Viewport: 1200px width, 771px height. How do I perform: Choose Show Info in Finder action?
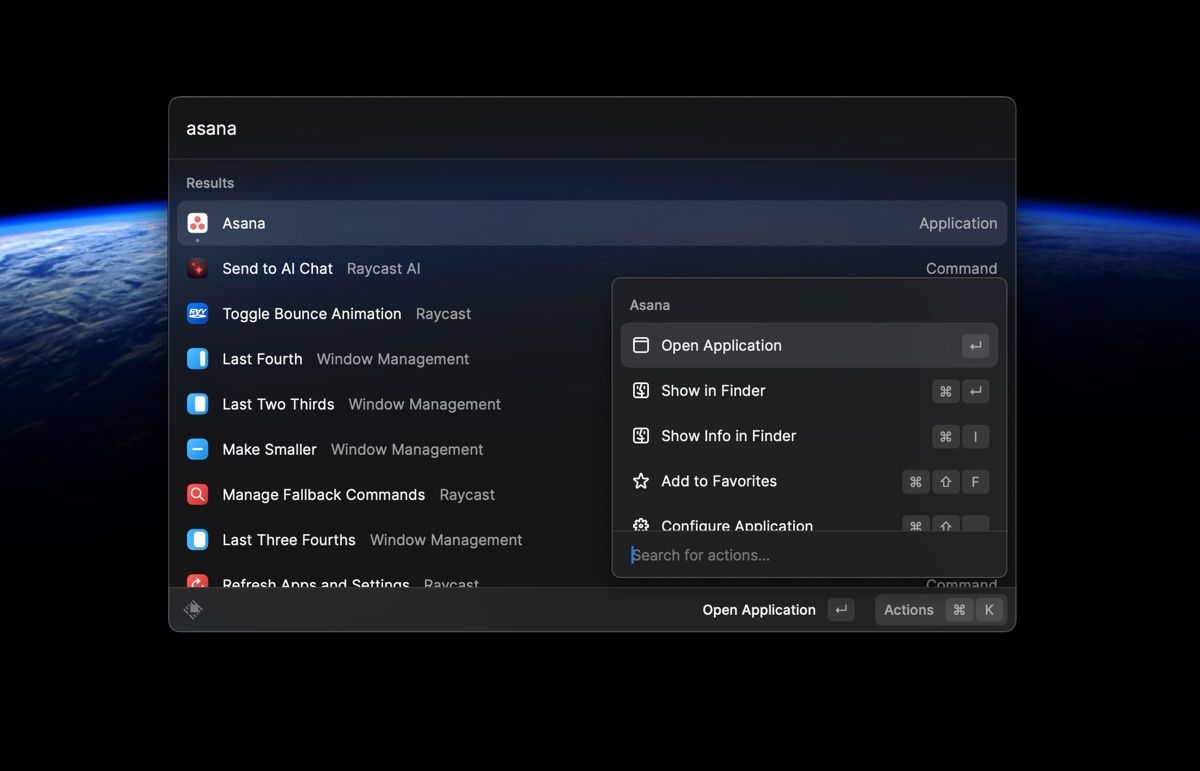(x=728, y=436)
